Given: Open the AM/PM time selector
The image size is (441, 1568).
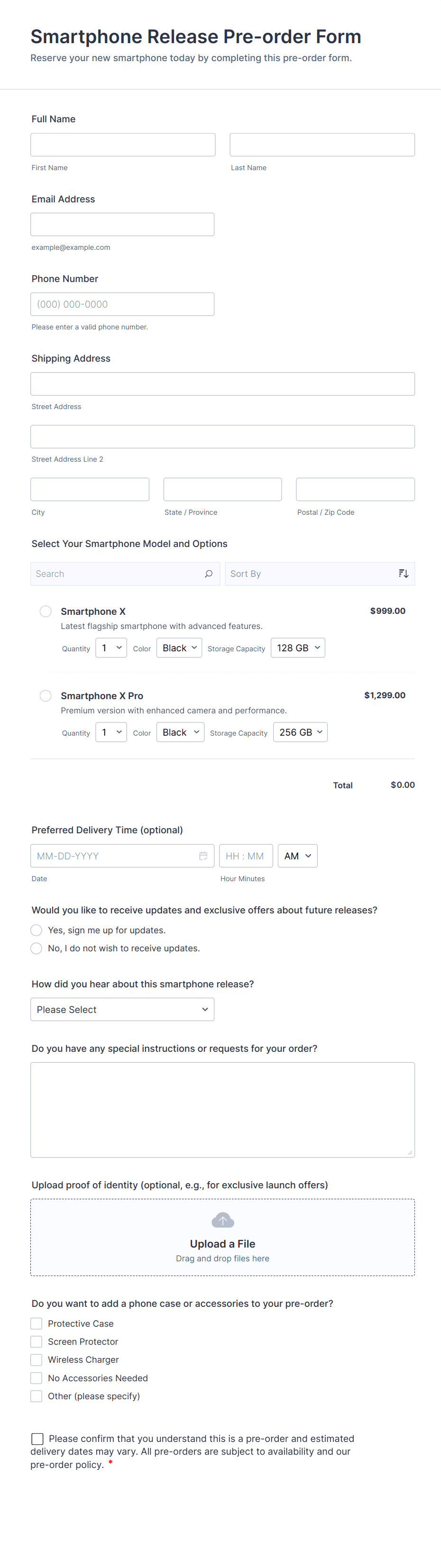Looking at the screenshot, I should point(297,856).
